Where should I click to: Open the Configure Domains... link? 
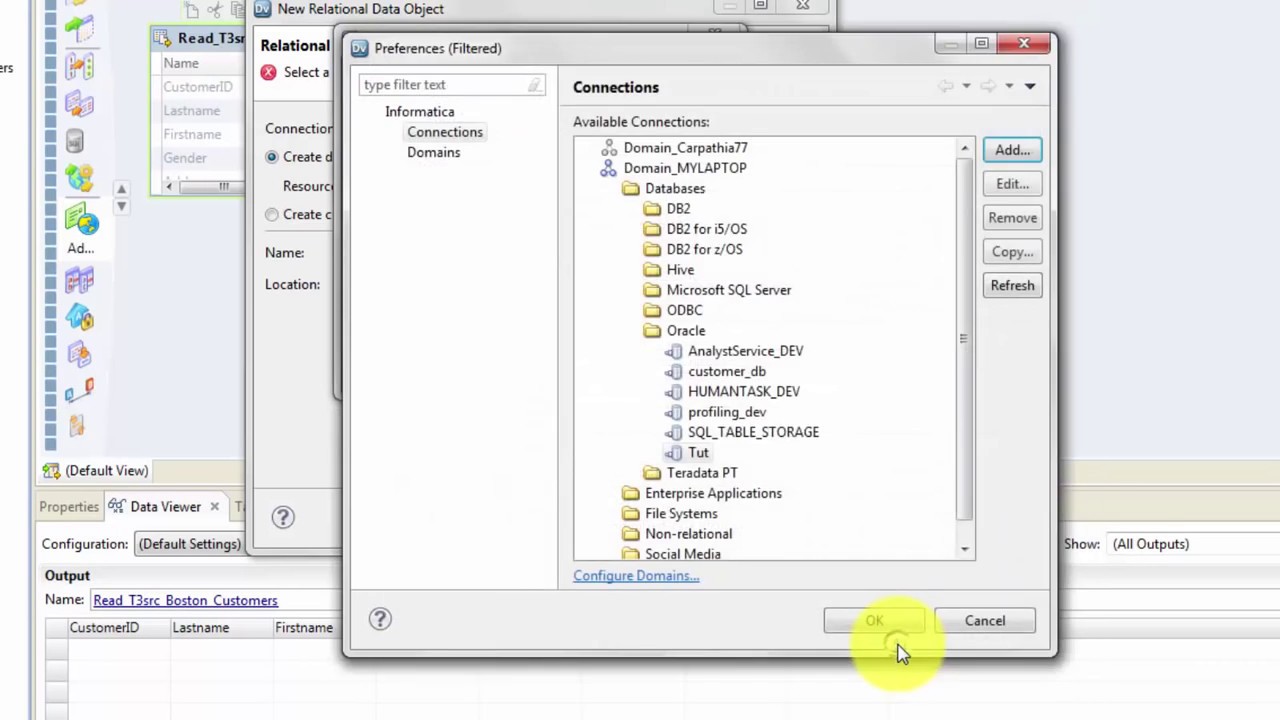[636, 576]
